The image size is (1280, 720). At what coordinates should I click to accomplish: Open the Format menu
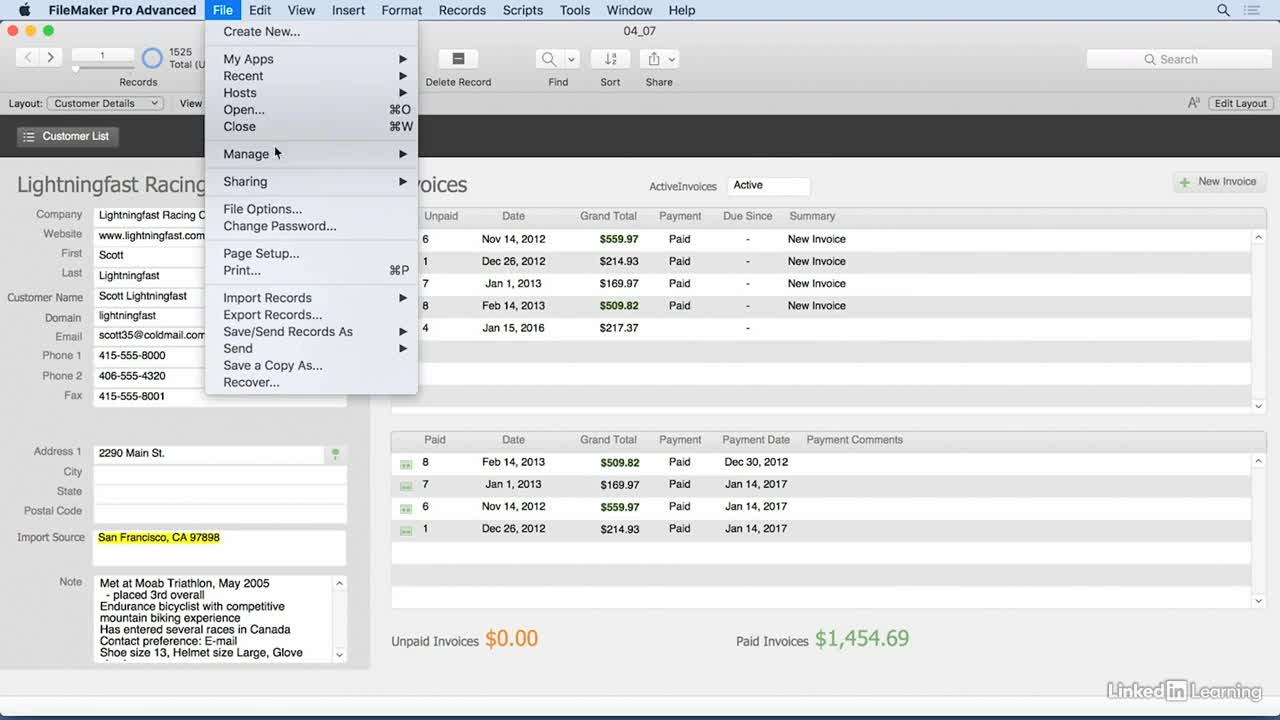(402, 10)
